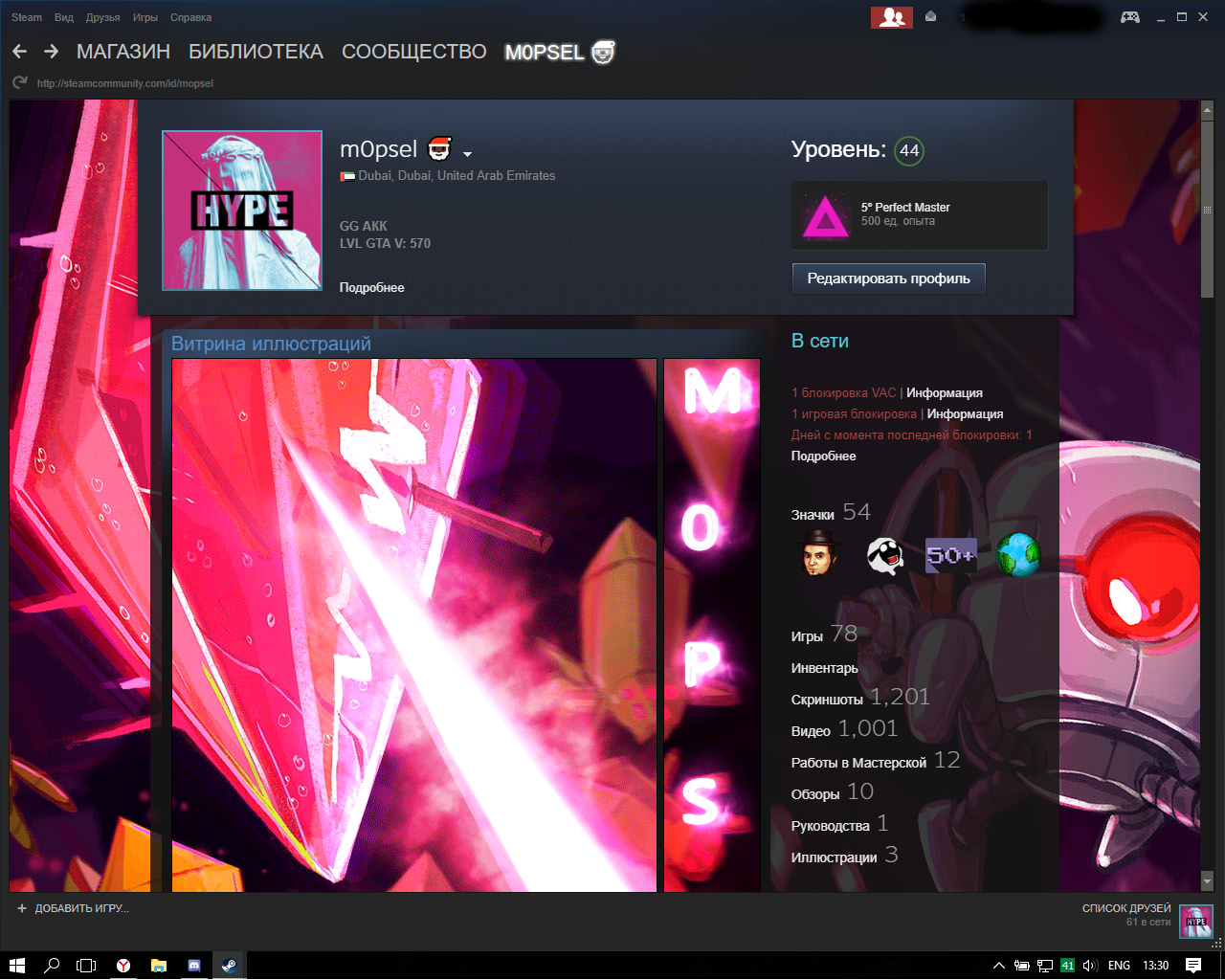The width and height of the screenshot is (1225, 980).
Task: Click the scrollbar down arrow
Action: [1207, 881]
